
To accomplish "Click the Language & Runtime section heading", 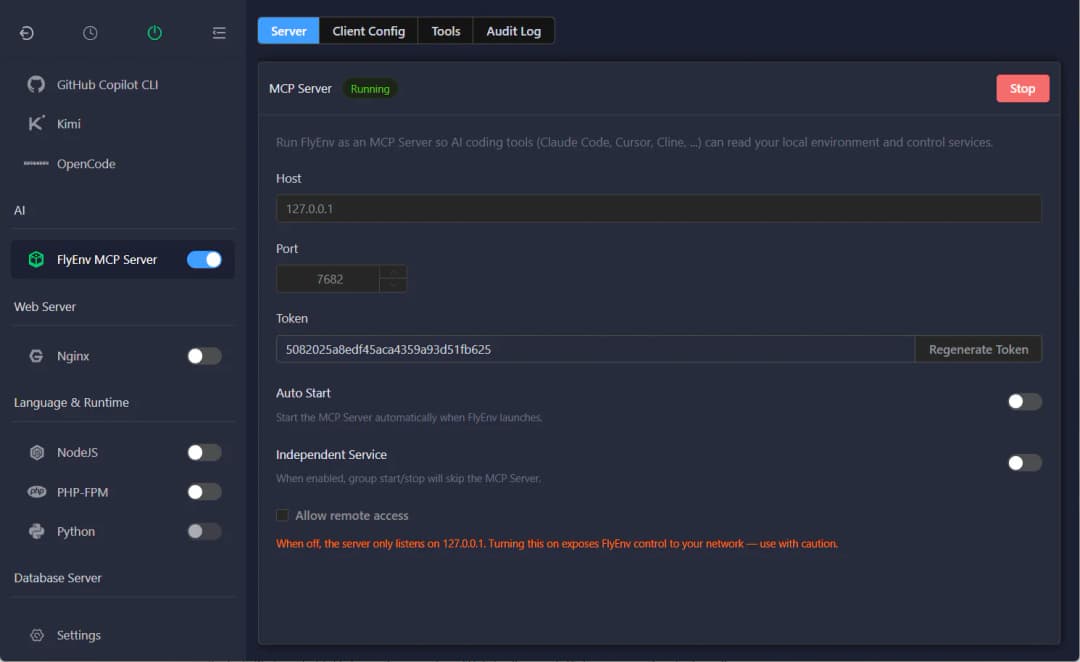I will tap(71, 402).
